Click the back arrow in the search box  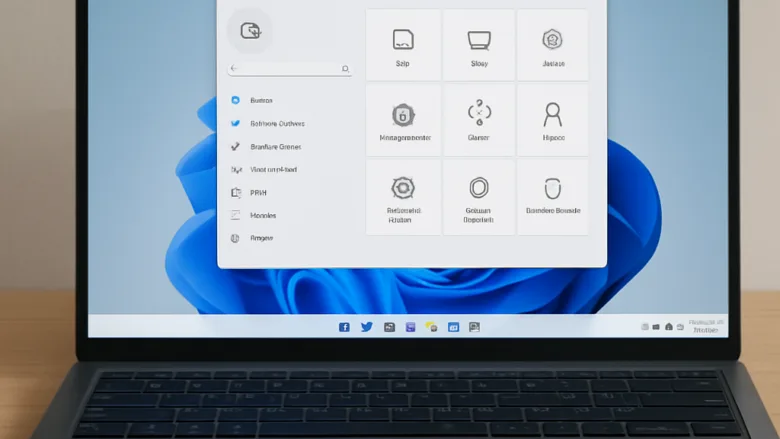pos(234,68)
